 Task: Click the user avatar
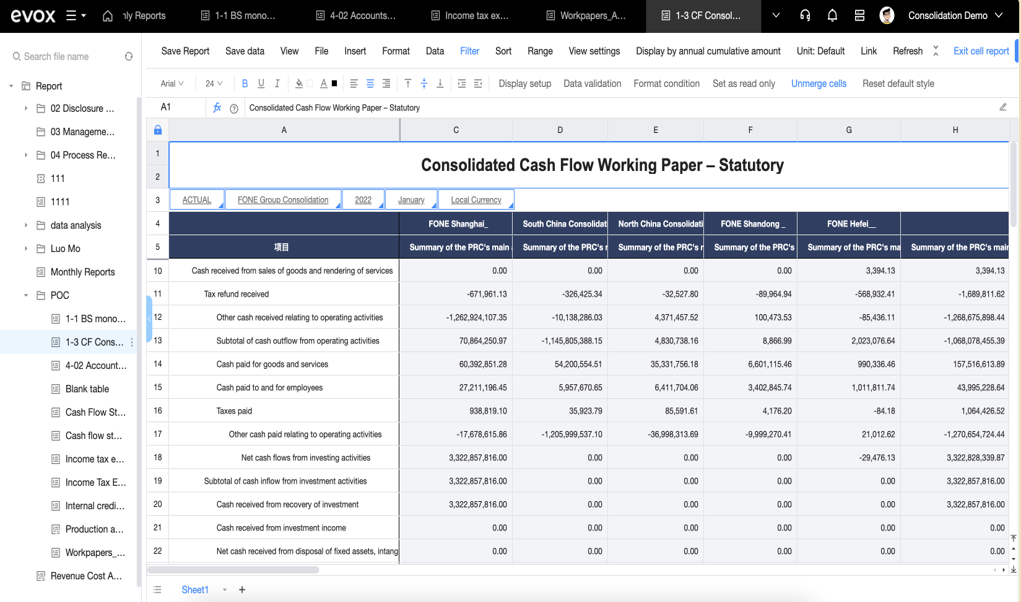(x=887, y=16)
